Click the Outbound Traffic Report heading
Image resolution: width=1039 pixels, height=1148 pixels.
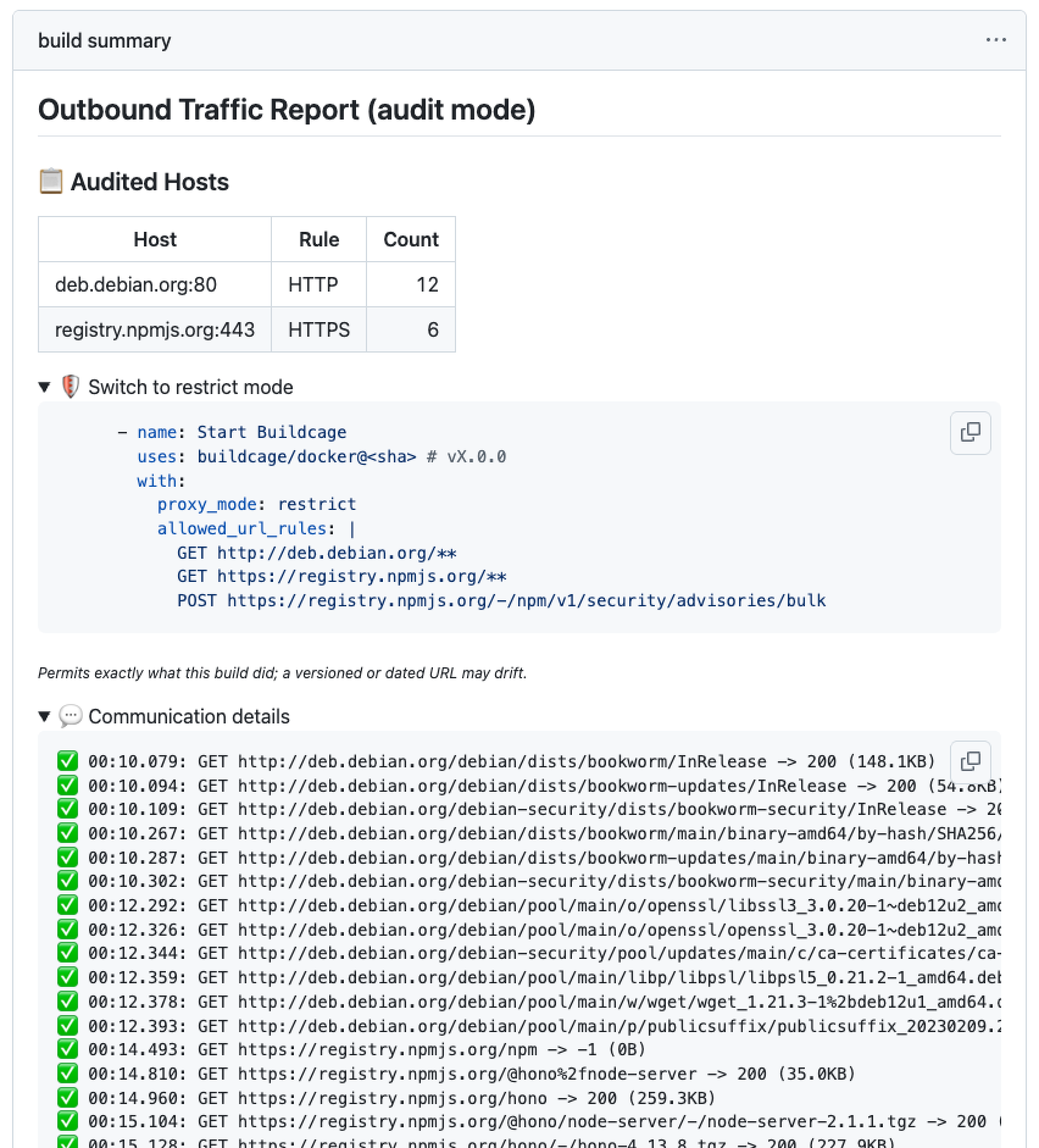(287, 110)
